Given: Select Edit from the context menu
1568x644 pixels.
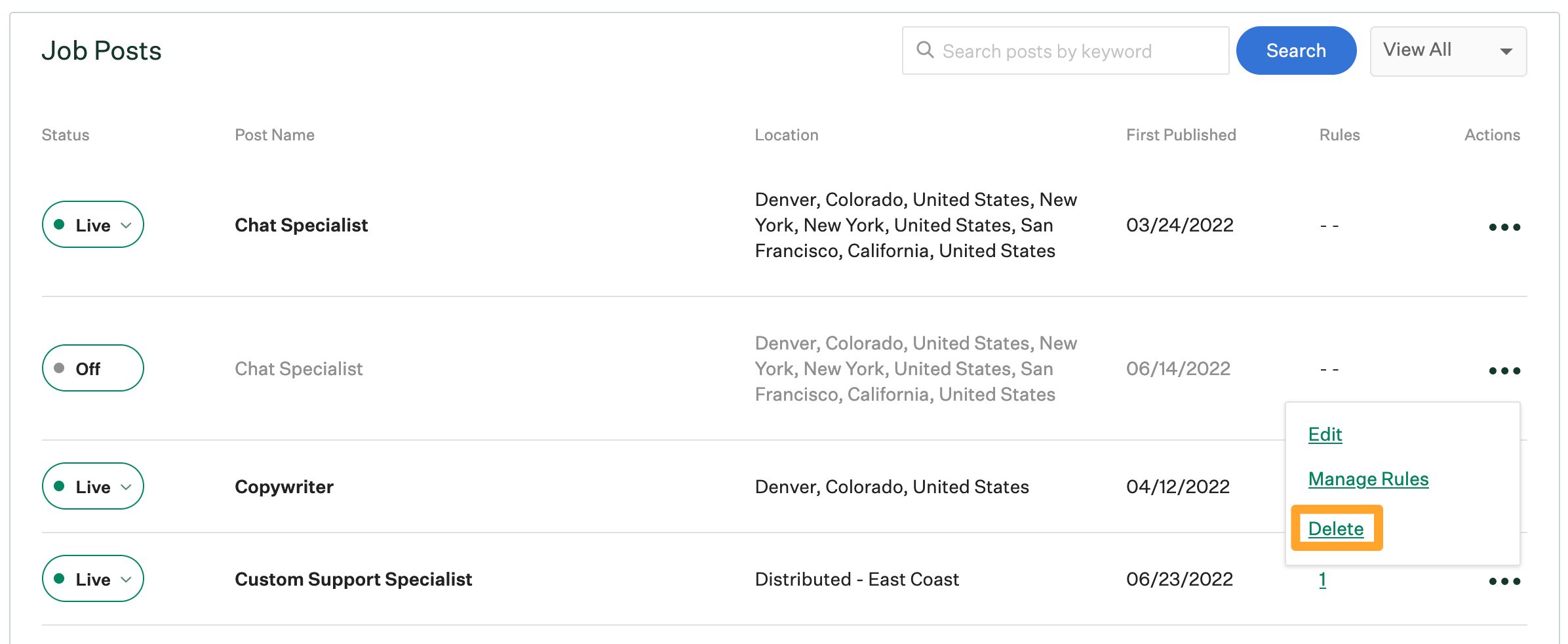Looking at the screenshot, I should pos(1325,433).
